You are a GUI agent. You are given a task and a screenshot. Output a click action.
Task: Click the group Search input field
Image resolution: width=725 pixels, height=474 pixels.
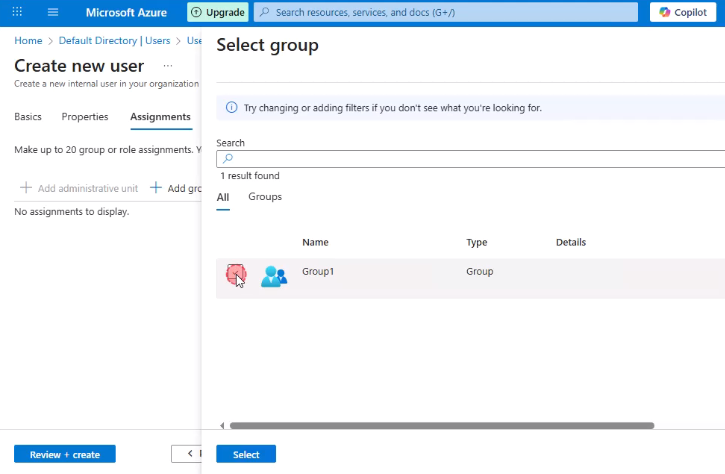pyautogui.click(x=470, y=159)
